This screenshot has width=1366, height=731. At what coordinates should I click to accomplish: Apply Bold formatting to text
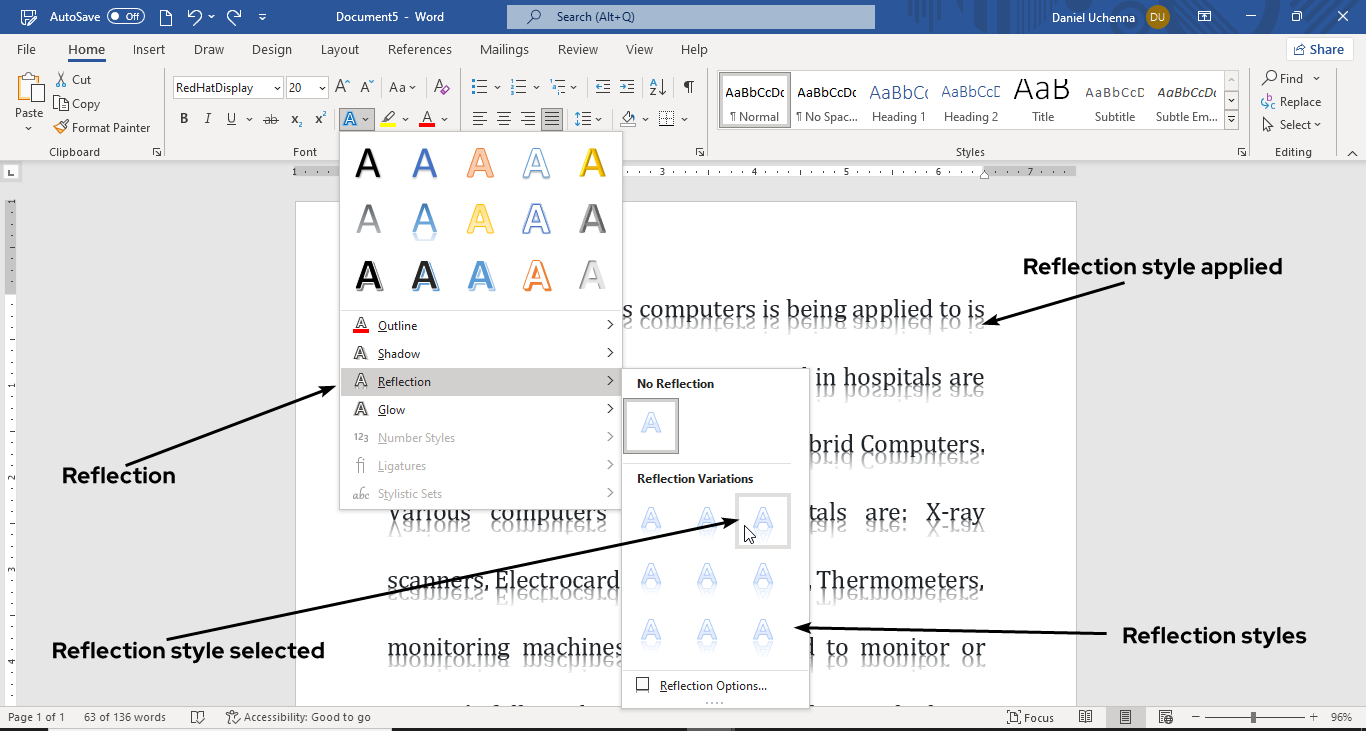tap(184, 119)
